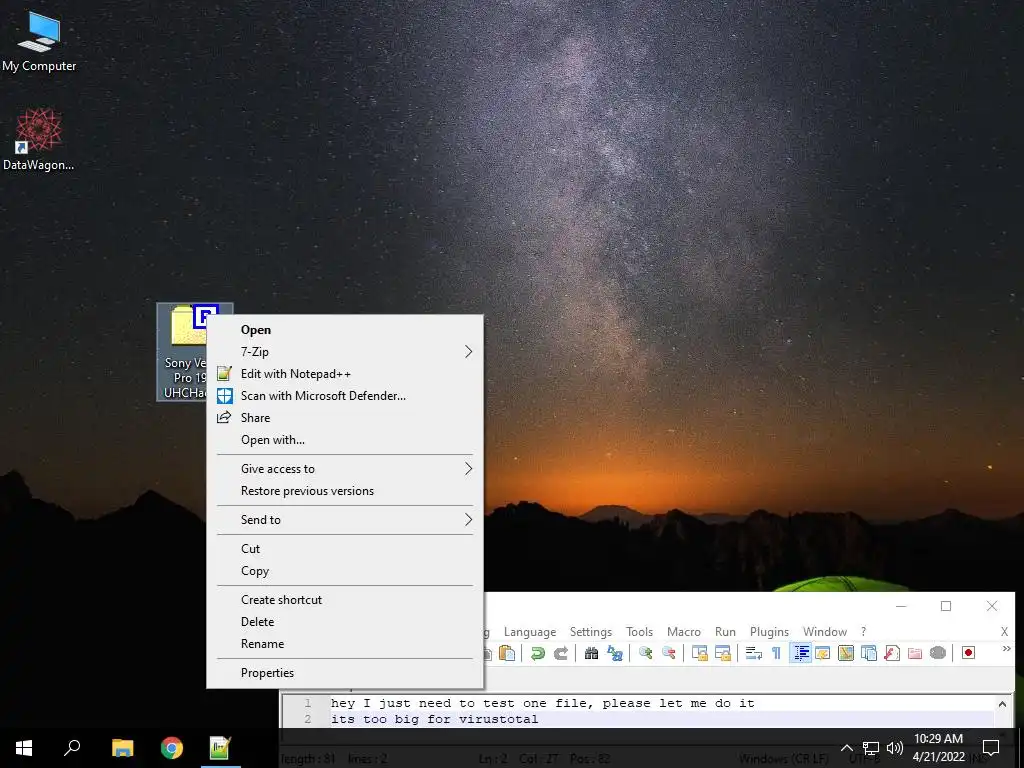Zoom out using the magnifier minus icon

coord(669,653)
